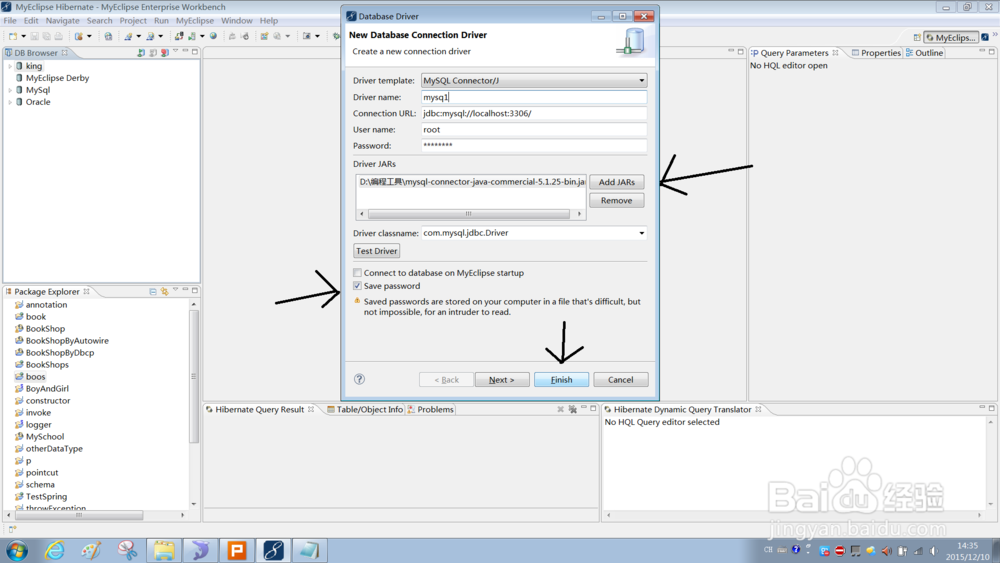Maximize the DB Browser panel

(x=195, y=52)
